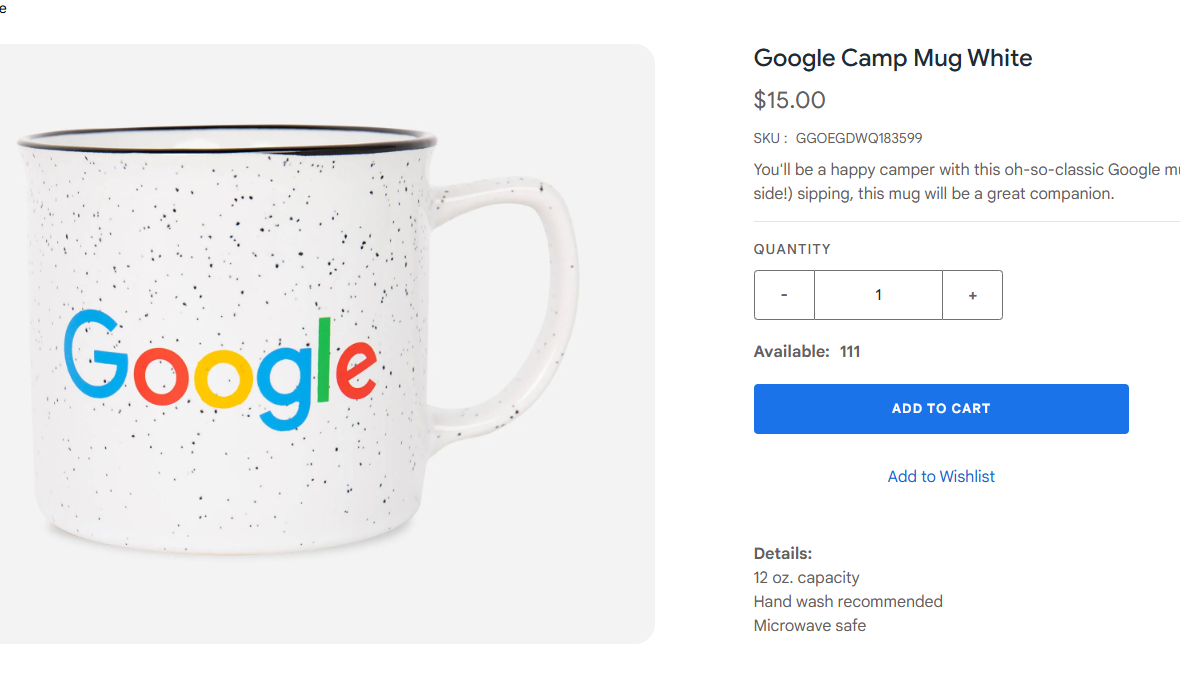1180x679 pixels.
Task: Click the SKU number GGOEGDWQ183599
Action: pos(858,139)
